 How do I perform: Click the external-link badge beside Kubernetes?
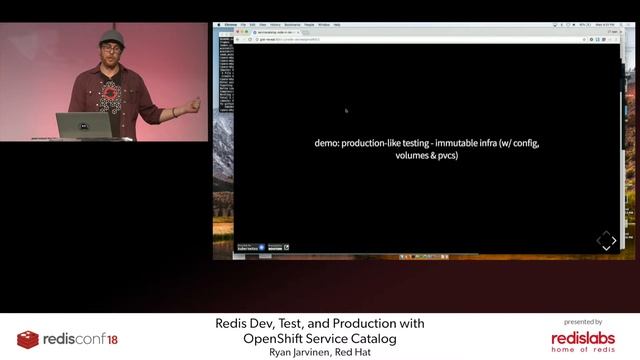(278, 247)
